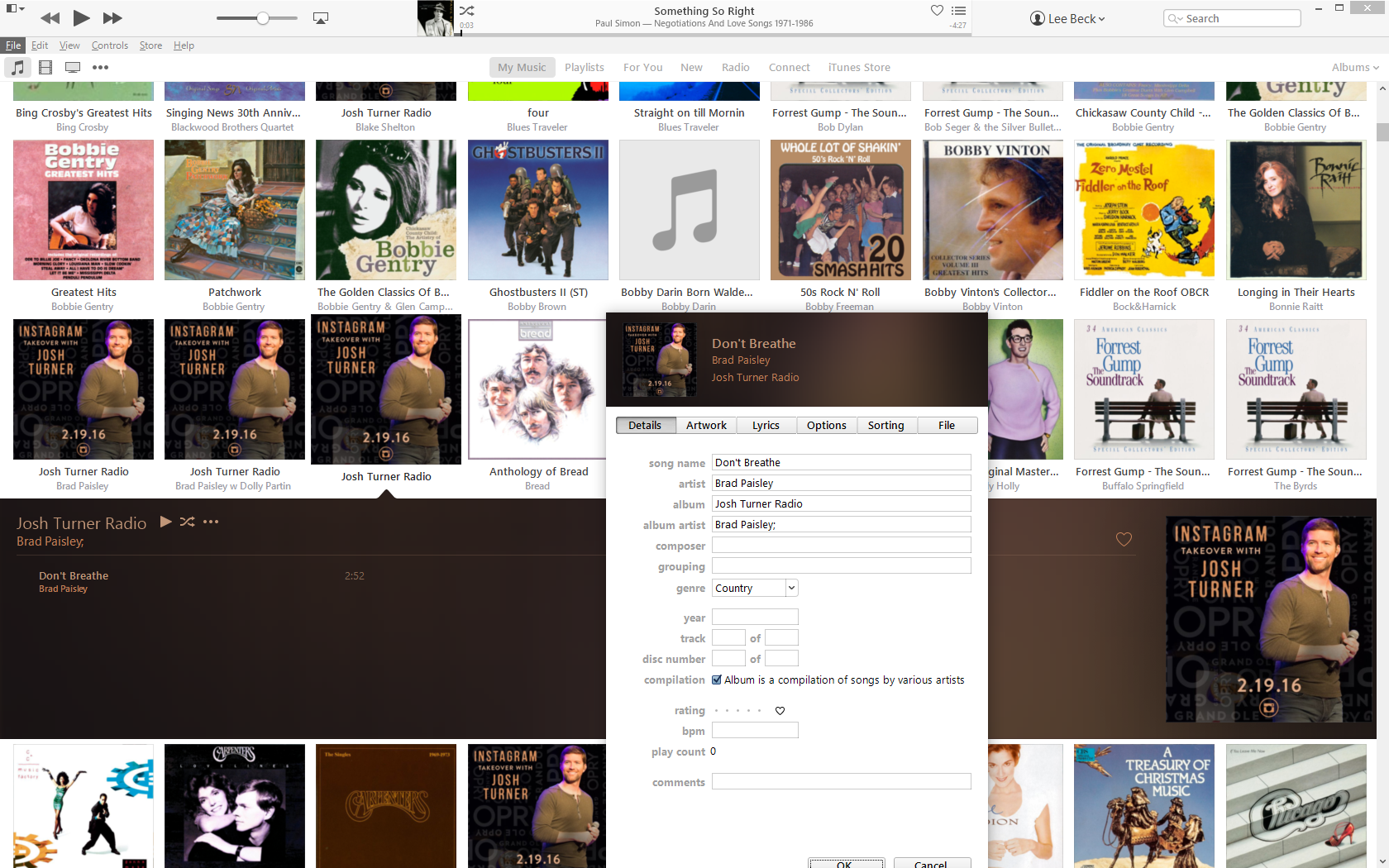Click the song name field
This screenshot has height=868, width=1389.
[842, 462]
